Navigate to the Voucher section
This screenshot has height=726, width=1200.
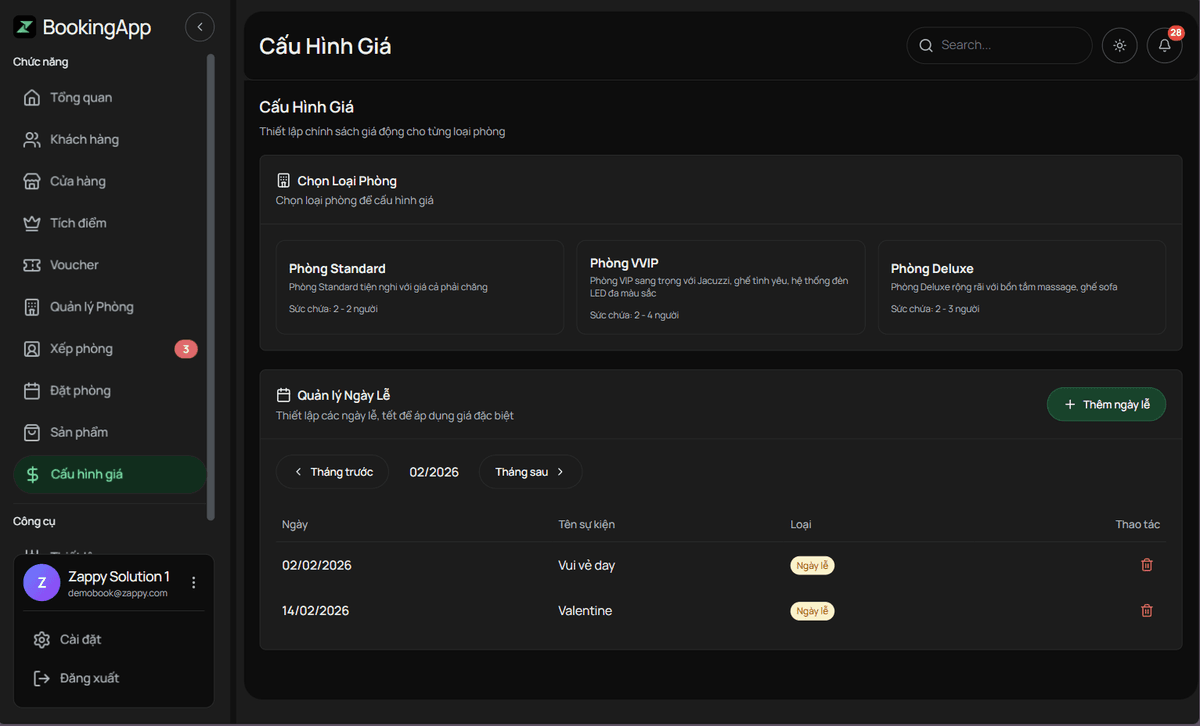click(x=74, y=265)
